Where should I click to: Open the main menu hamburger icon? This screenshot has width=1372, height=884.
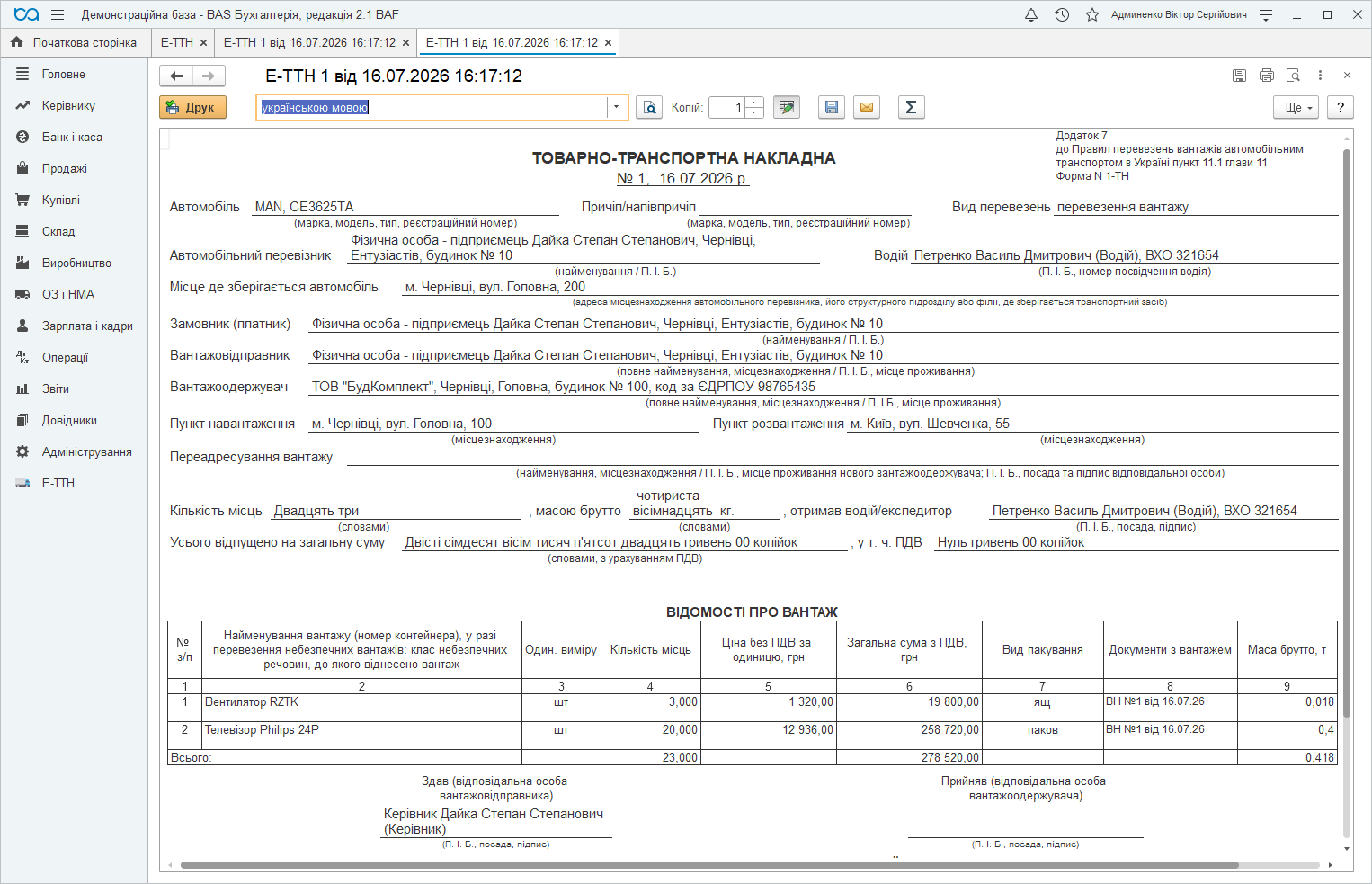58,14
